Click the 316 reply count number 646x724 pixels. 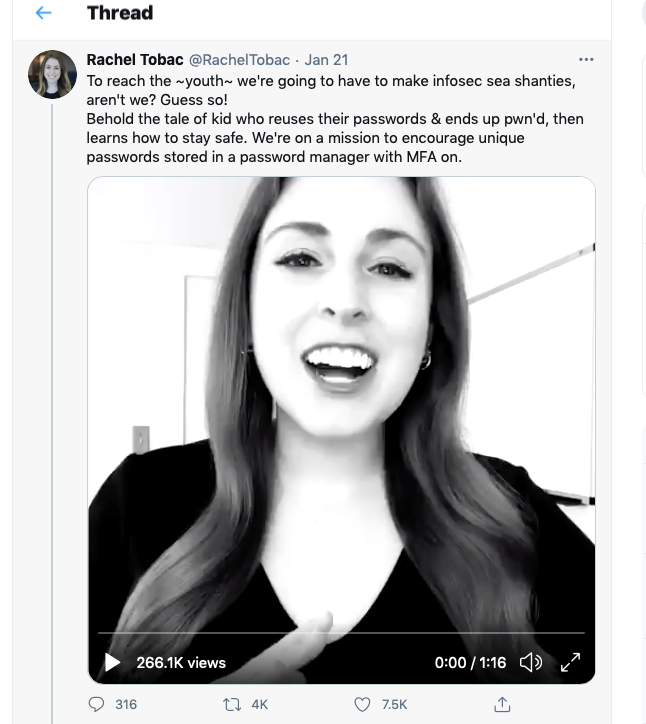126,704
